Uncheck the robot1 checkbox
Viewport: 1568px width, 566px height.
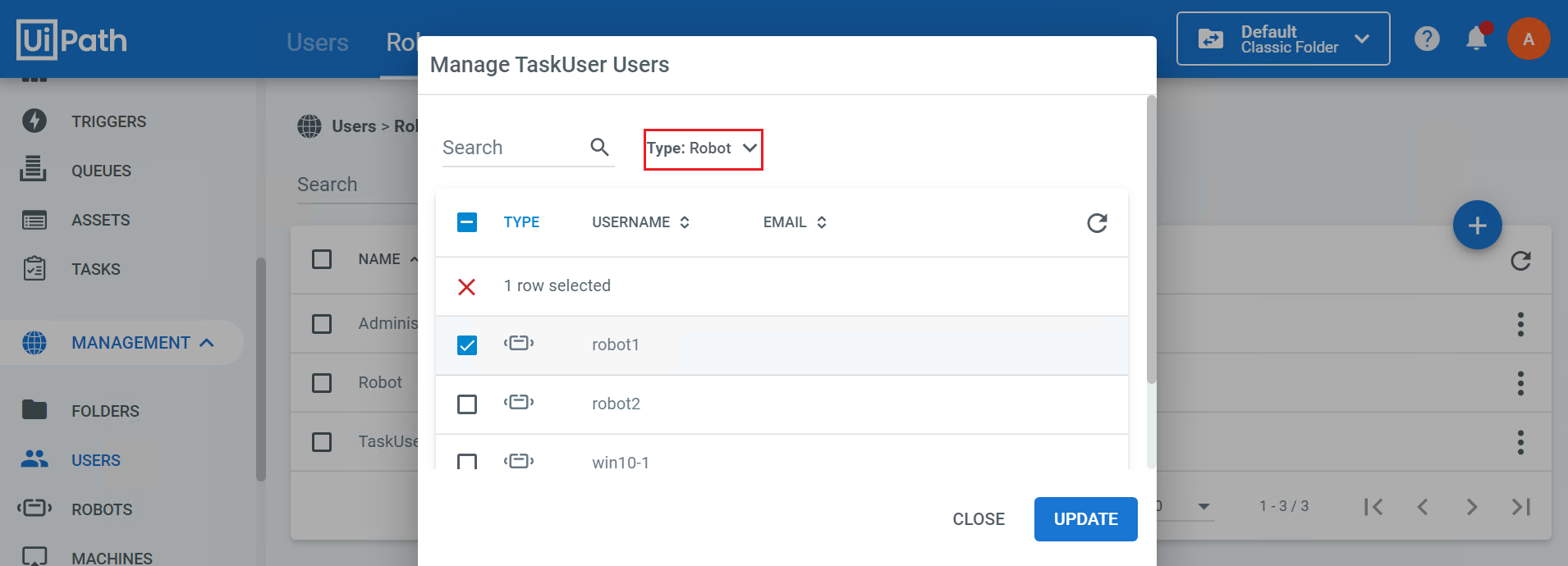[x=467, y=345]
